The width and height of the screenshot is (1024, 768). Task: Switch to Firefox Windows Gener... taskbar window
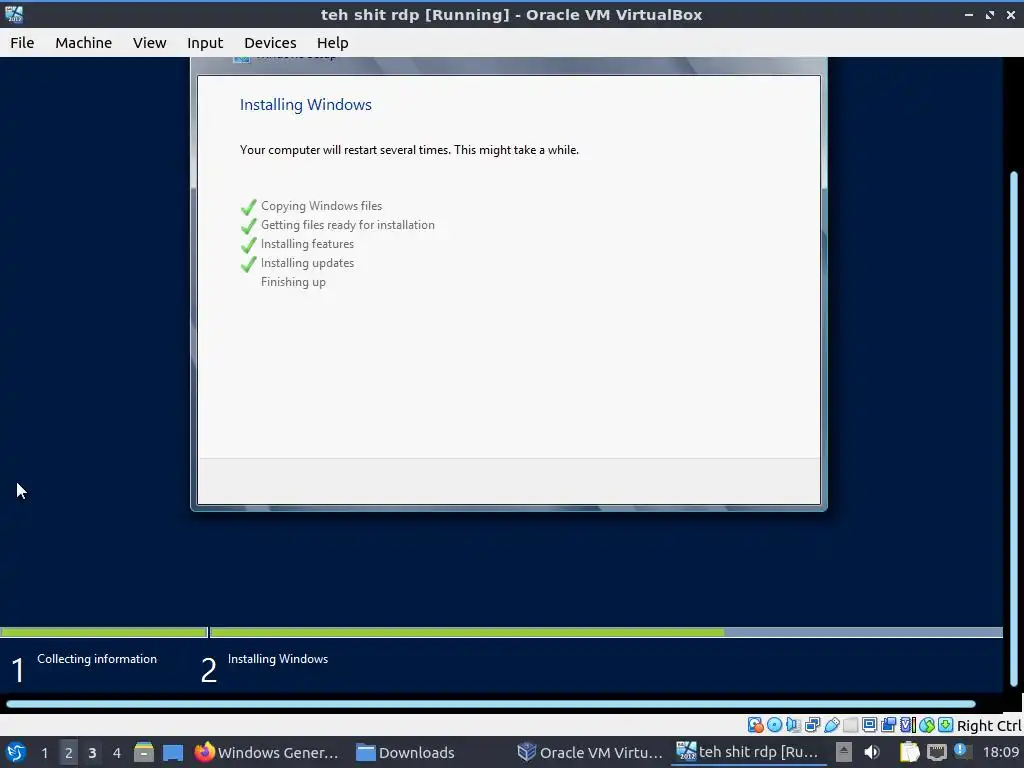click(266, 752)
